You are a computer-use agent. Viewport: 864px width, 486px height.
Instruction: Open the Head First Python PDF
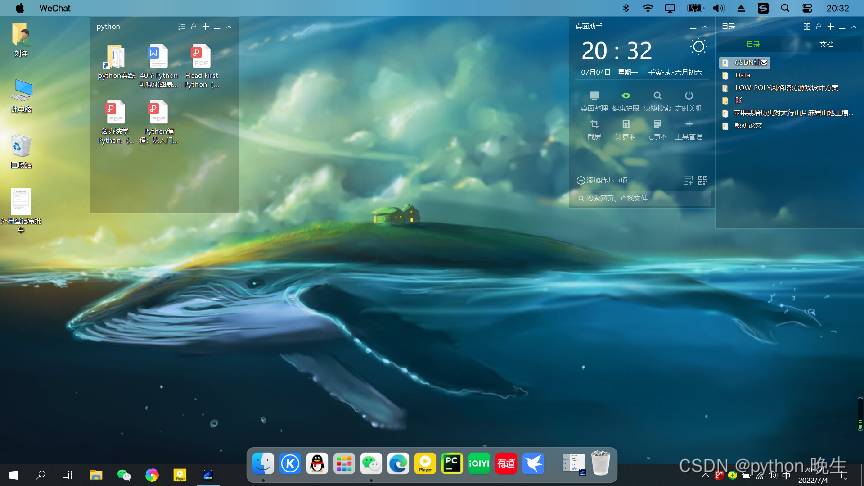tap(201, 66)
